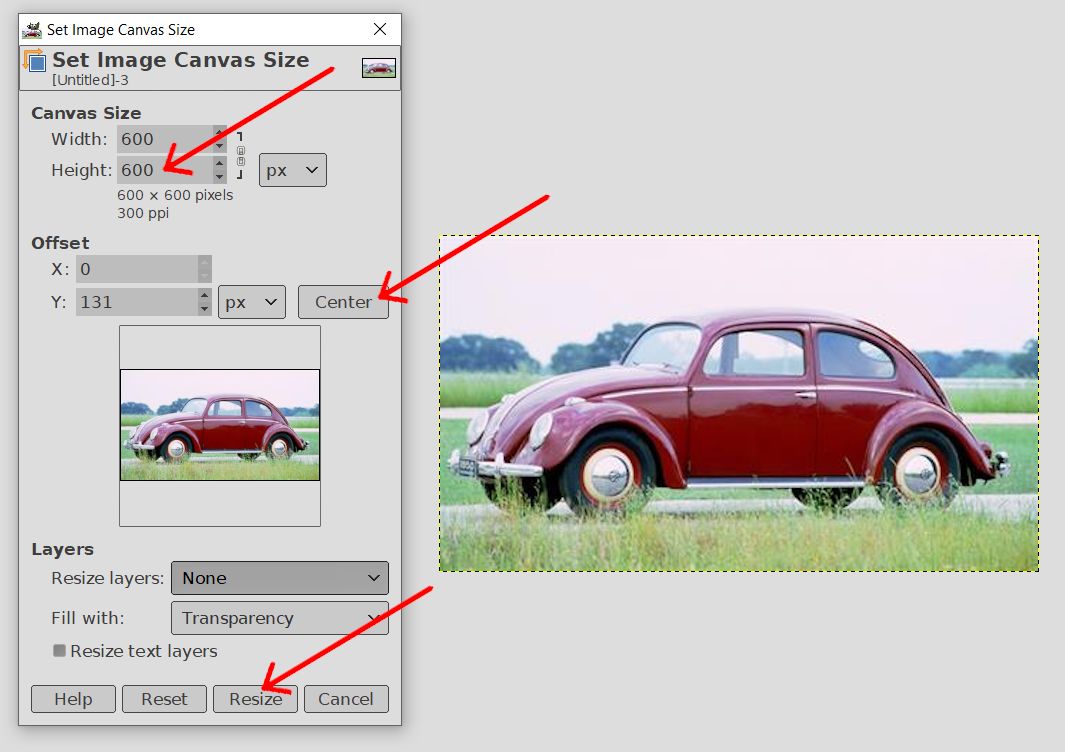The height and width of the screenshot is (752, 1065).
Task: Open the Fill with Transparency dropdown
Action: tap(280, 618)
